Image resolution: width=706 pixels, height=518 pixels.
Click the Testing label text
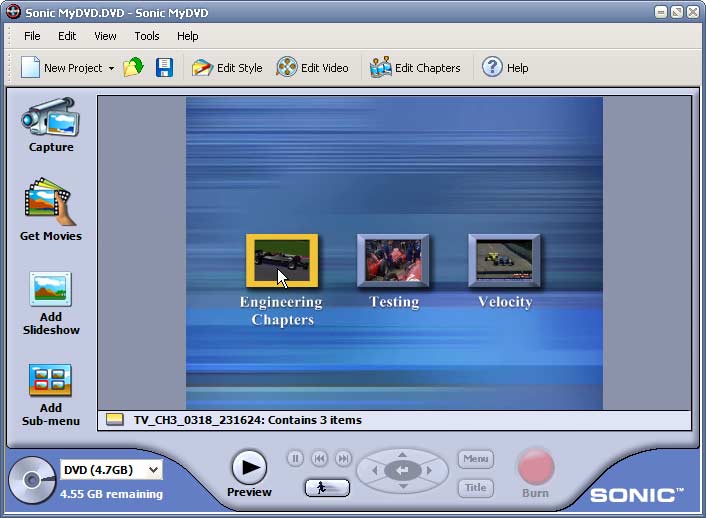(x=394, y=302)
